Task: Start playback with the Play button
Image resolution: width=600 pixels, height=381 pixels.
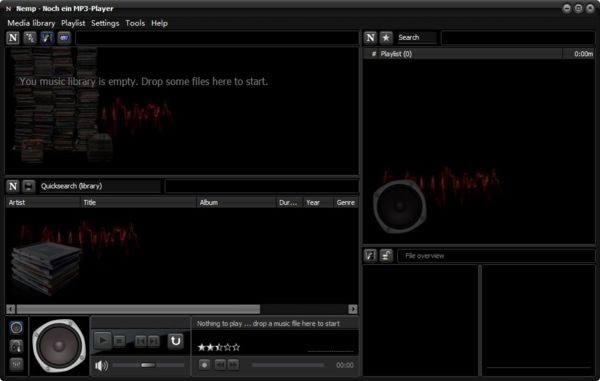Action: 103,340
